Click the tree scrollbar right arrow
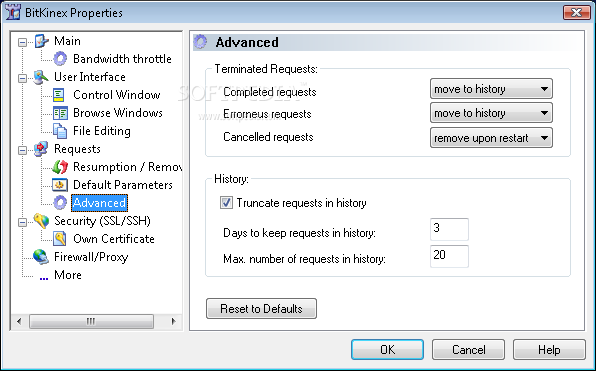This screenshot has height=371, width=596. click(174, 322)
